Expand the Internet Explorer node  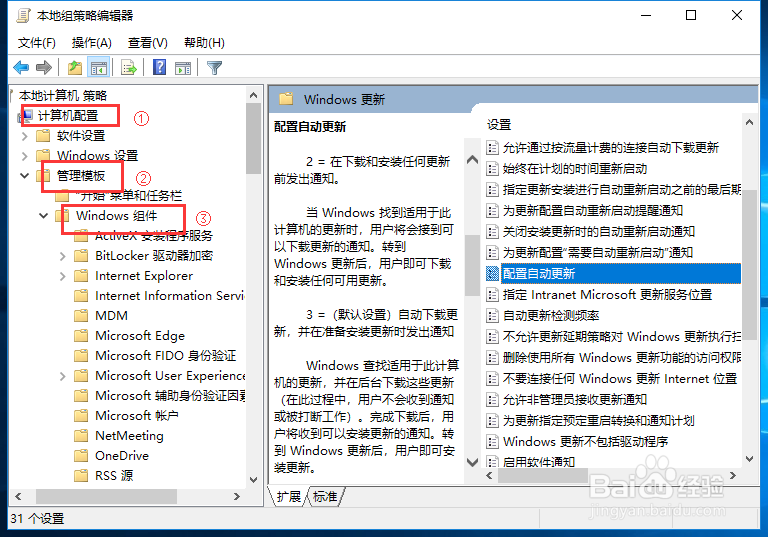pos(62,276)
